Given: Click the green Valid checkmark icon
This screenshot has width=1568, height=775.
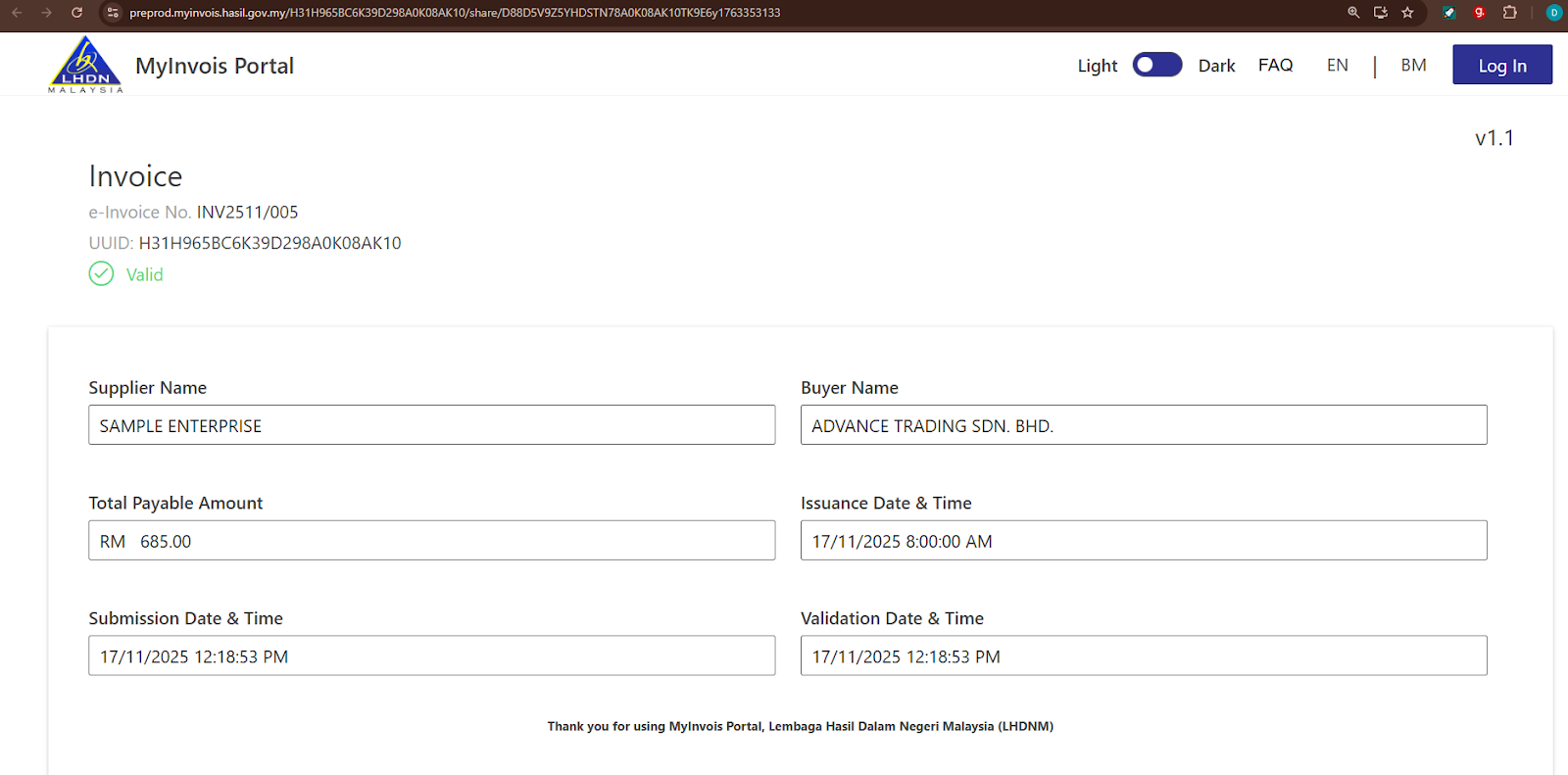Looking at the screenshot, I should [101, 273].
